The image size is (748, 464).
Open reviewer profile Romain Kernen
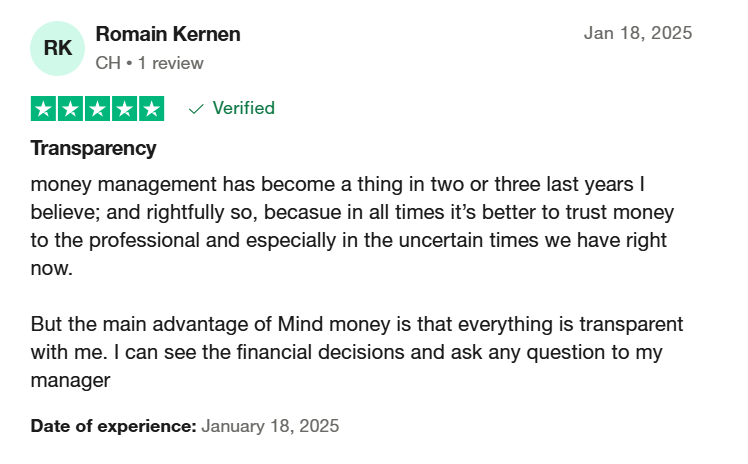[168, 34]
